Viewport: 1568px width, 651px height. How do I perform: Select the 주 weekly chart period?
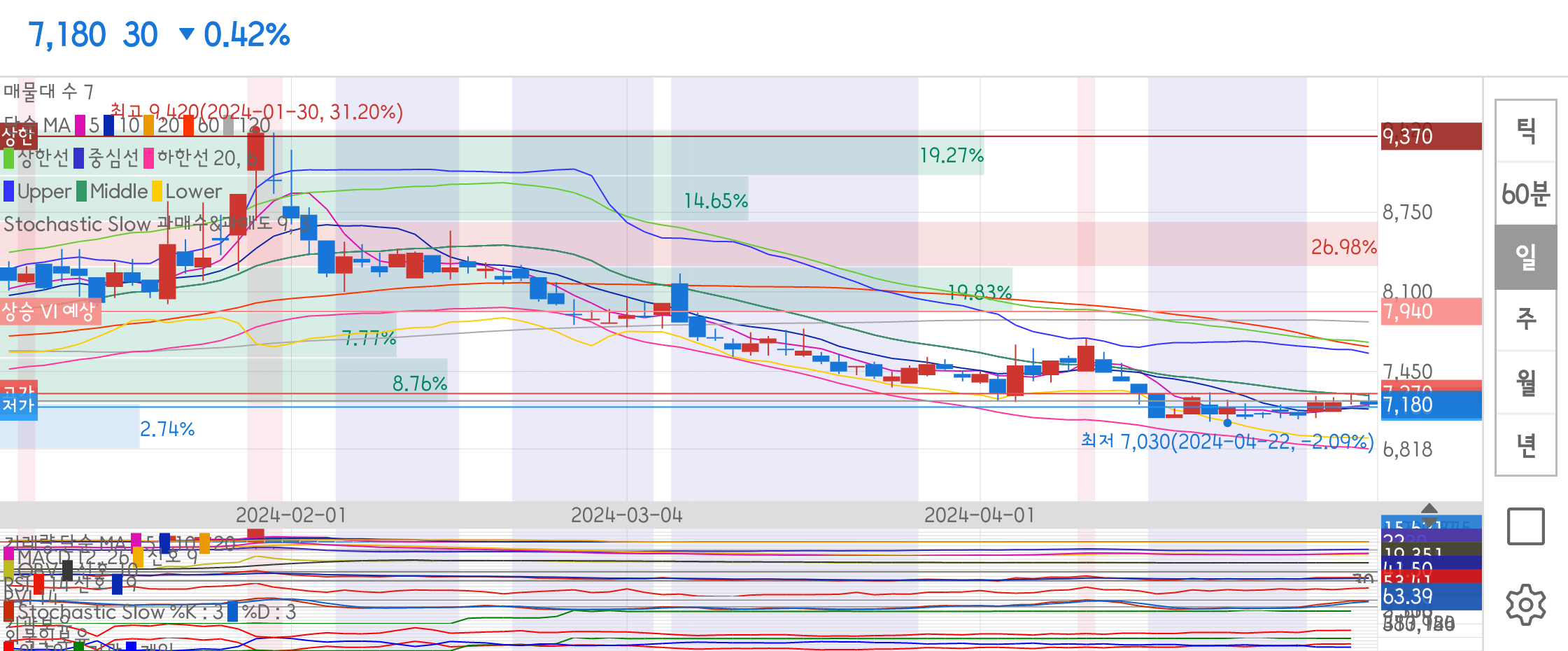coord(1525,320)
